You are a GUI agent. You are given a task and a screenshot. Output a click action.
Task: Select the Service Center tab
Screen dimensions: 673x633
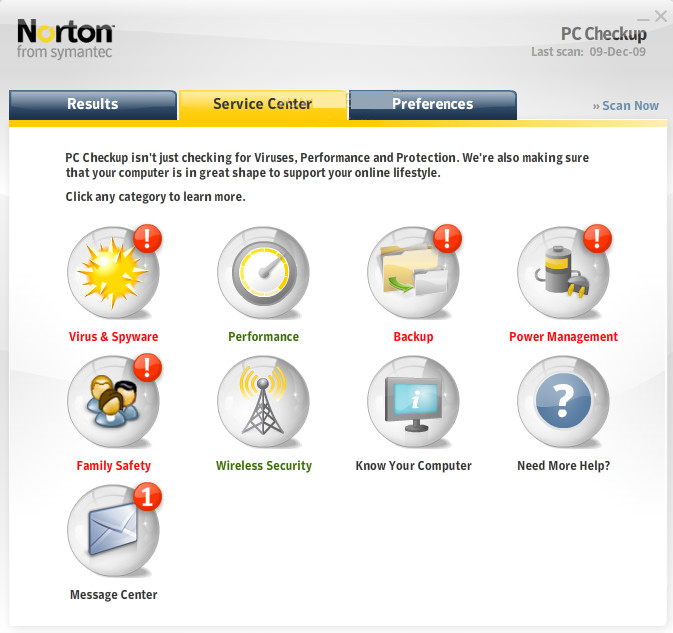pos(263,105)
